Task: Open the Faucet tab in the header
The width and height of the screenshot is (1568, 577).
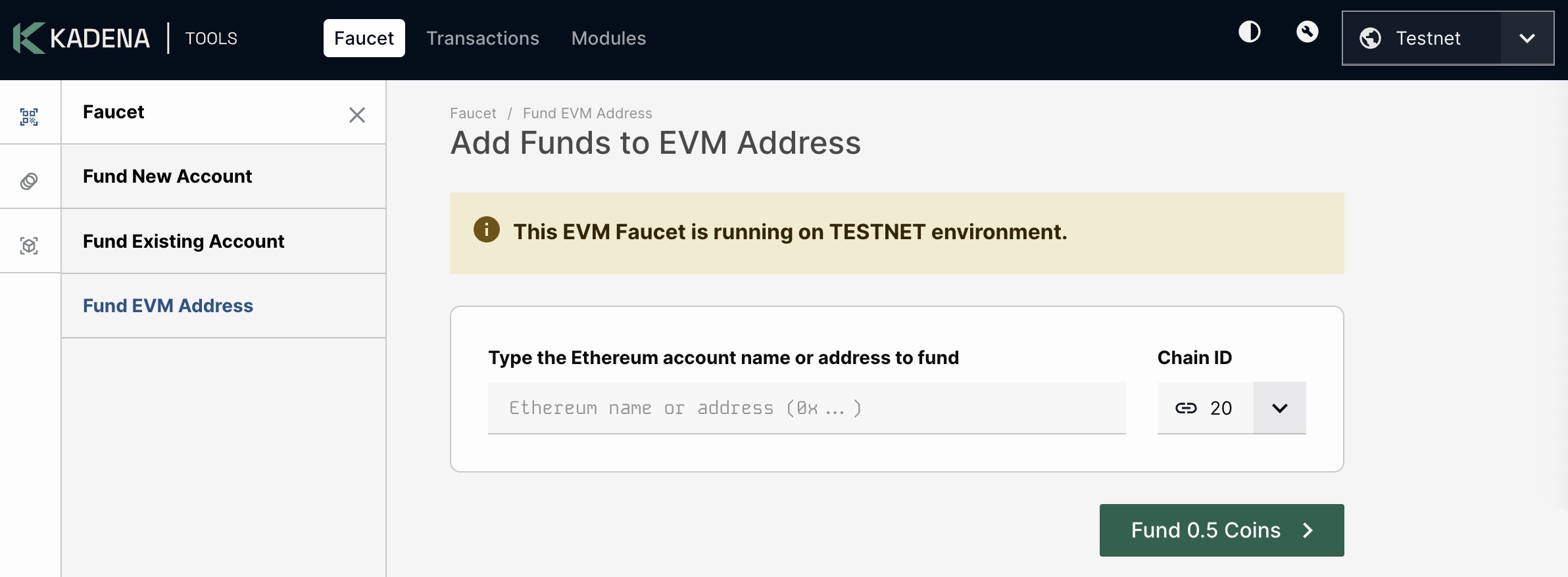Action: pos(364,38)
